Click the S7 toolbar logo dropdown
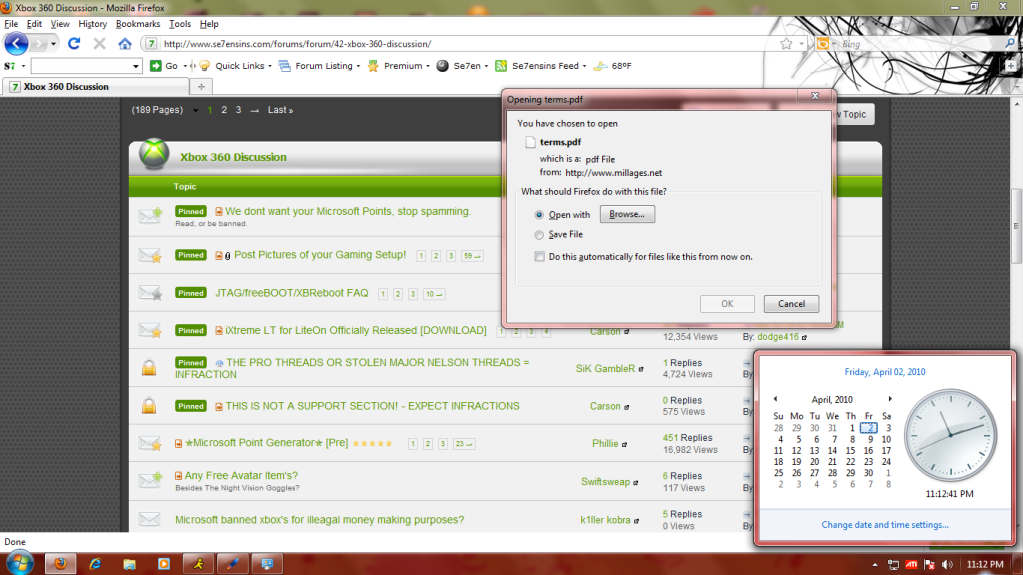This screenshot has height=575, width=1023. (14, 66)
